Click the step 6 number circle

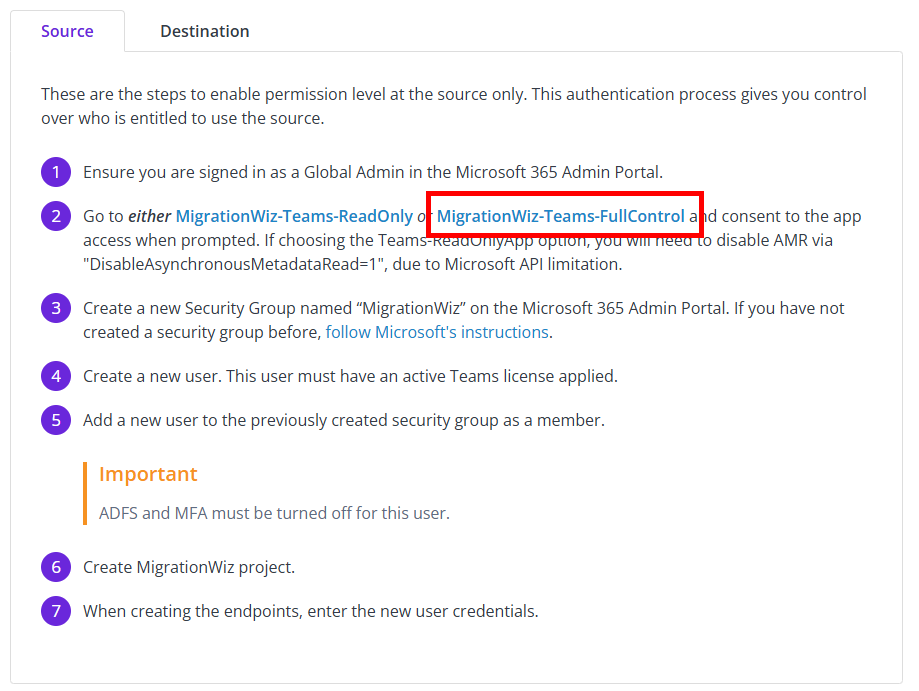tap(56, 567)
